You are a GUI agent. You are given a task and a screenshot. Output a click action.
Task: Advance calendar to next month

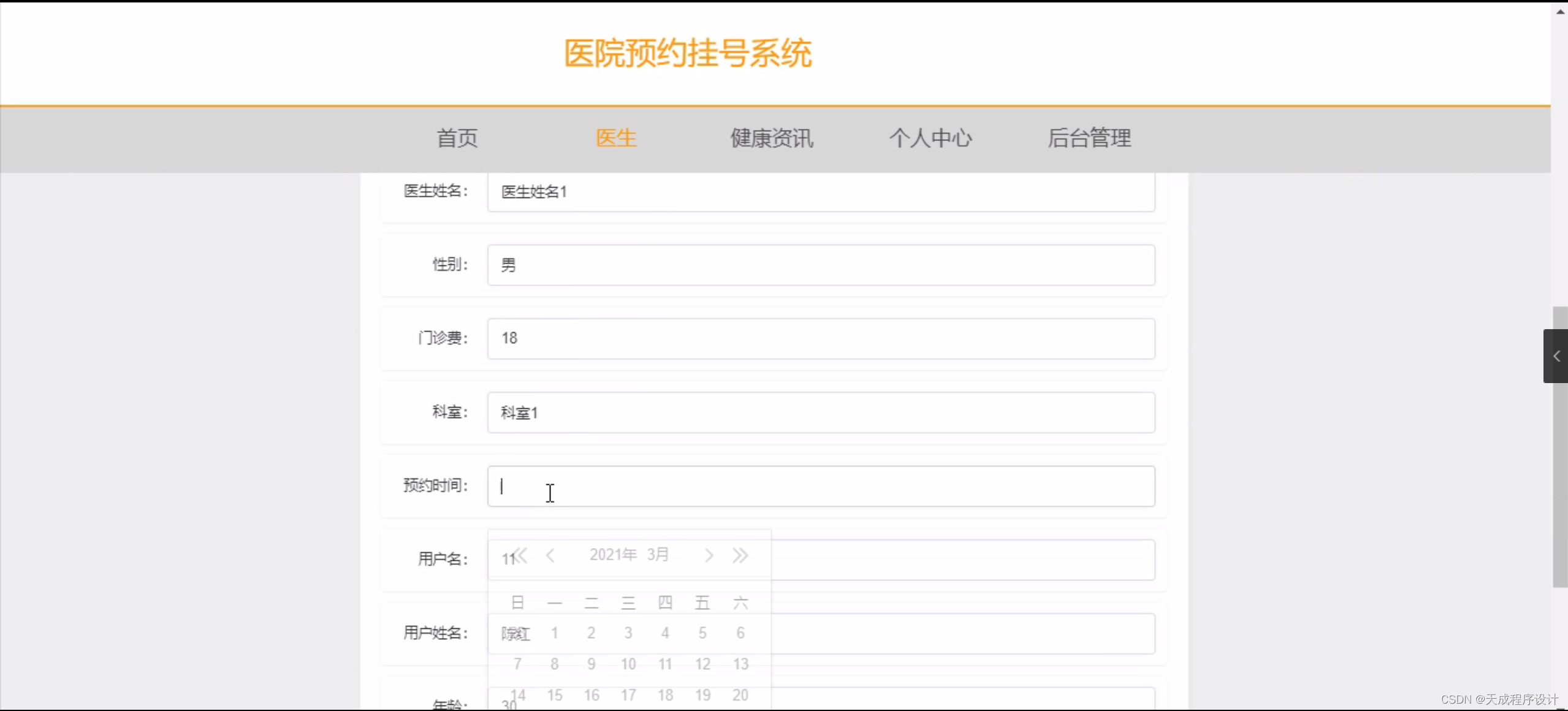click(x=709, y=555)
